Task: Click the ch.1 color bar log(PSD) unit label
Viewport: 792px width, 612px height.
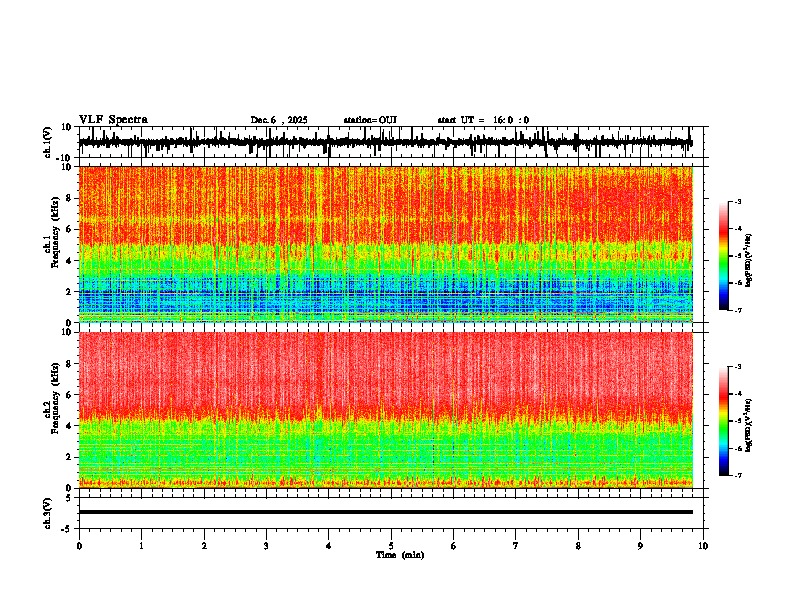Action: pos(749,261)
